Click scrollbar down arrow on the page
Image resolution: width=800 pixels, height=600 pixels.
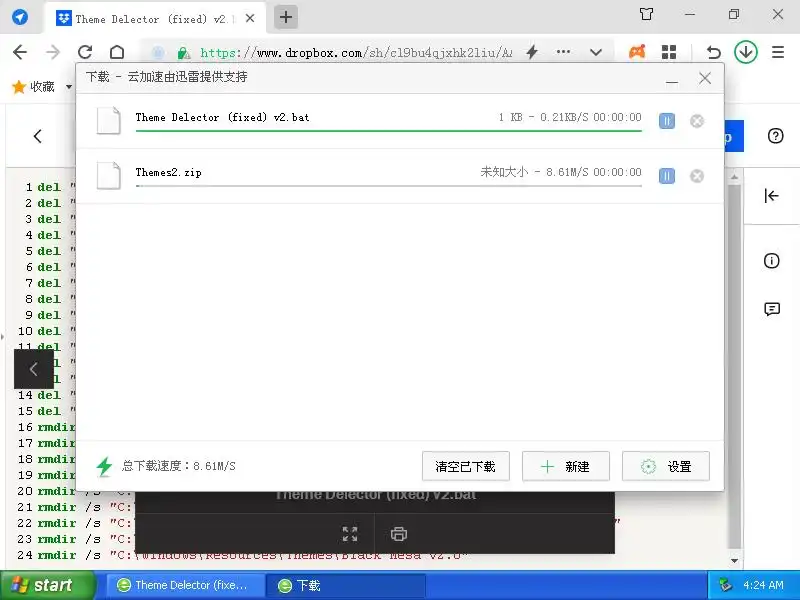(x=734, y=561)
